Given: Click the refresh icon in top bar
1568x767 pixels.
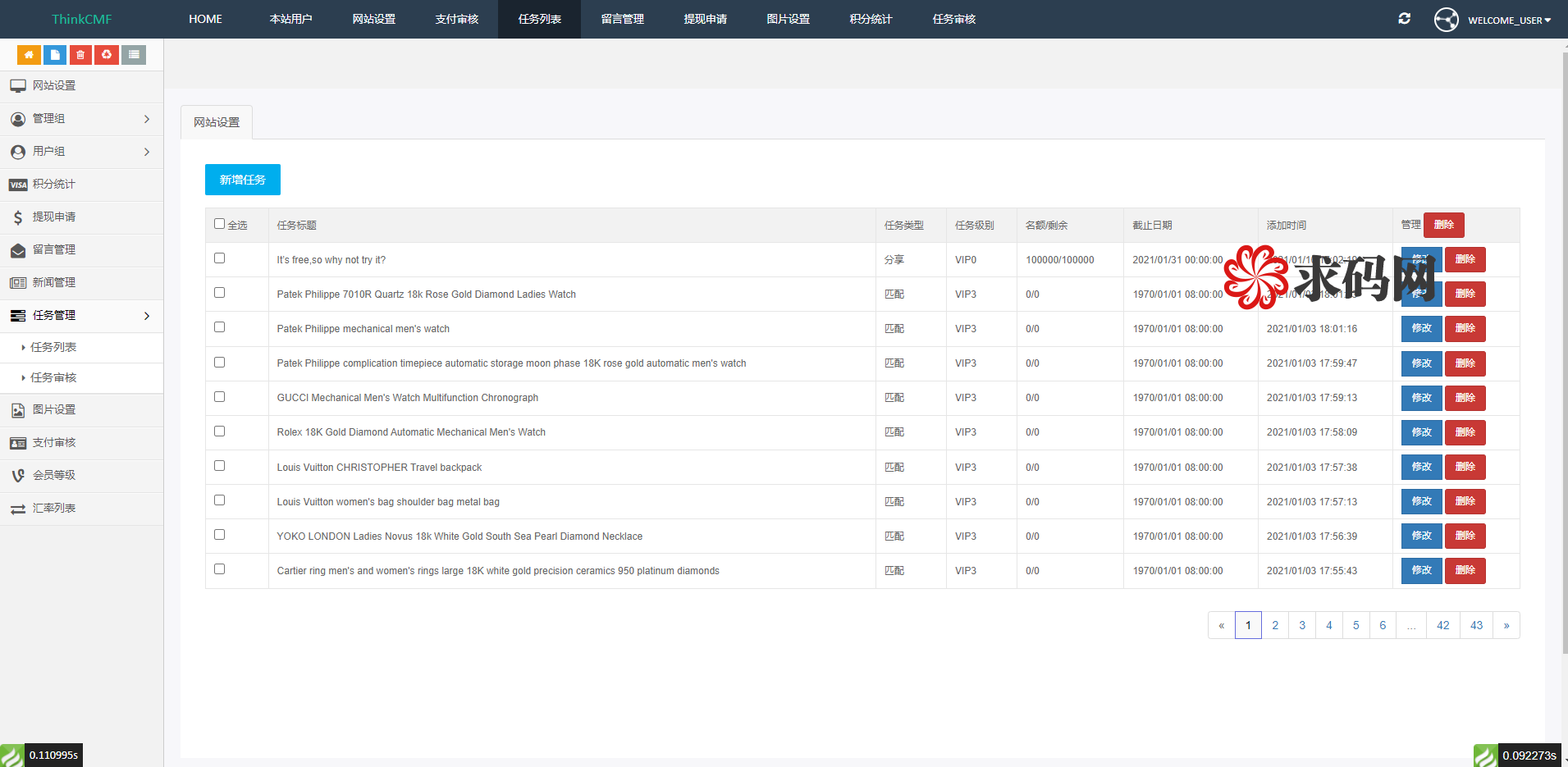Looking at the screenshot, I should [x=1404, y=19].
